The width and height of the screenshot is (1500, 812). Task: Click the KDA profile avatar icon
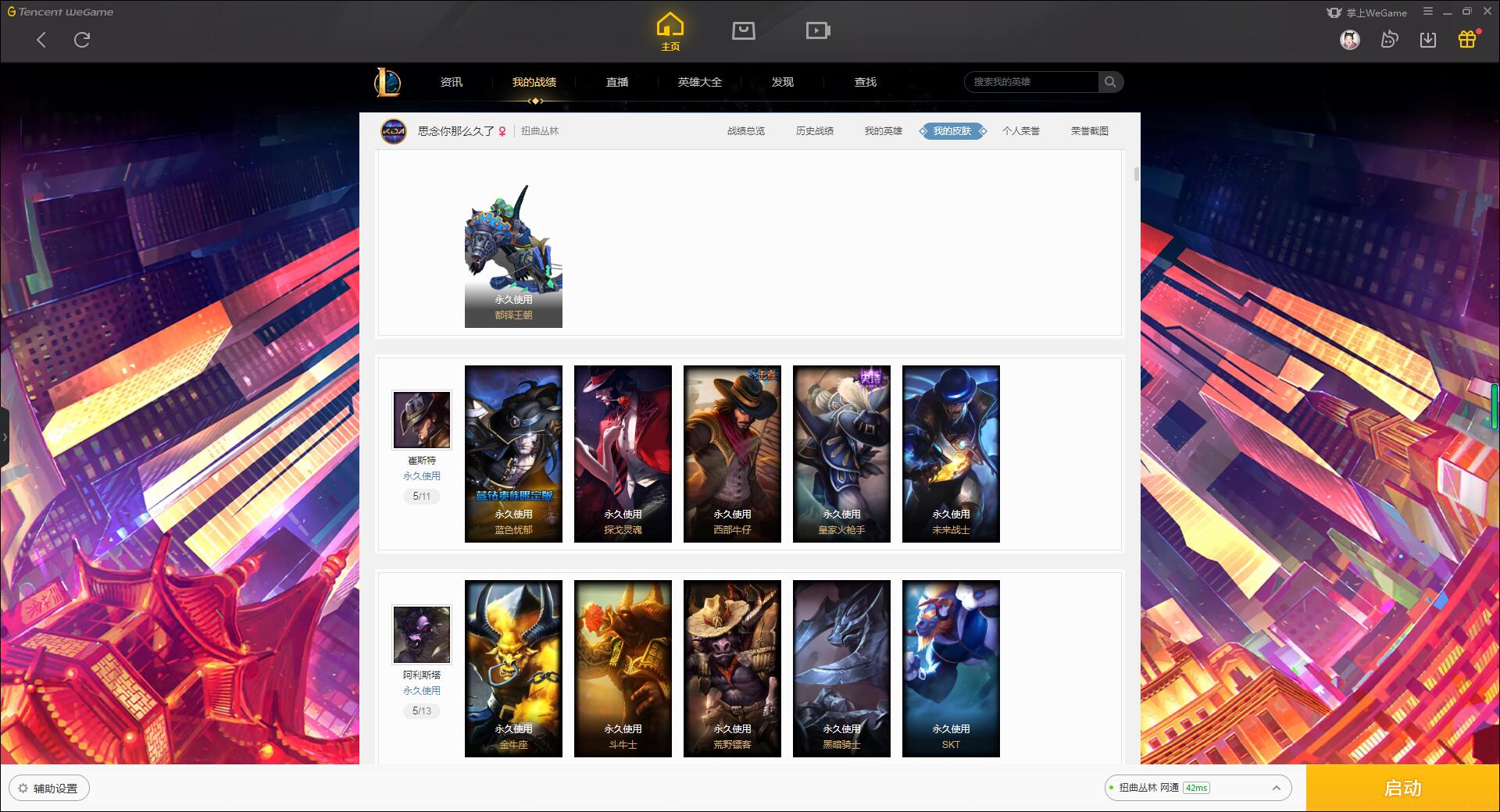[x=394, y=131]
